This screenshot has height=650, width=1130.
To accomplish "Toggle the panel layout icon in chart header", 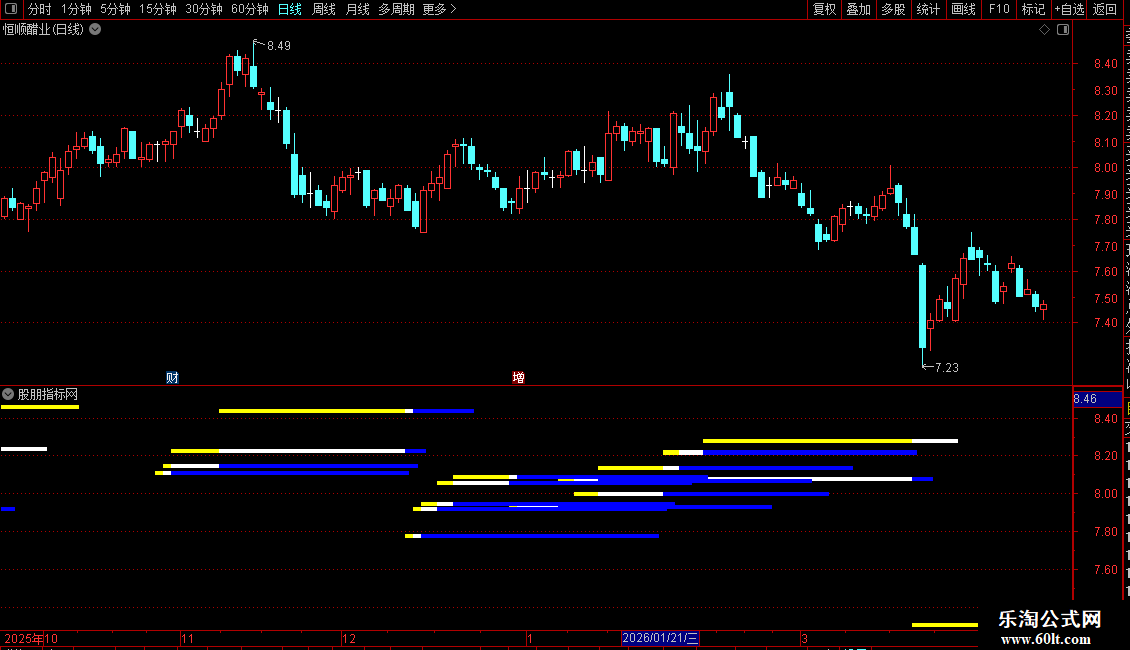I will (x=1063, y=30).
